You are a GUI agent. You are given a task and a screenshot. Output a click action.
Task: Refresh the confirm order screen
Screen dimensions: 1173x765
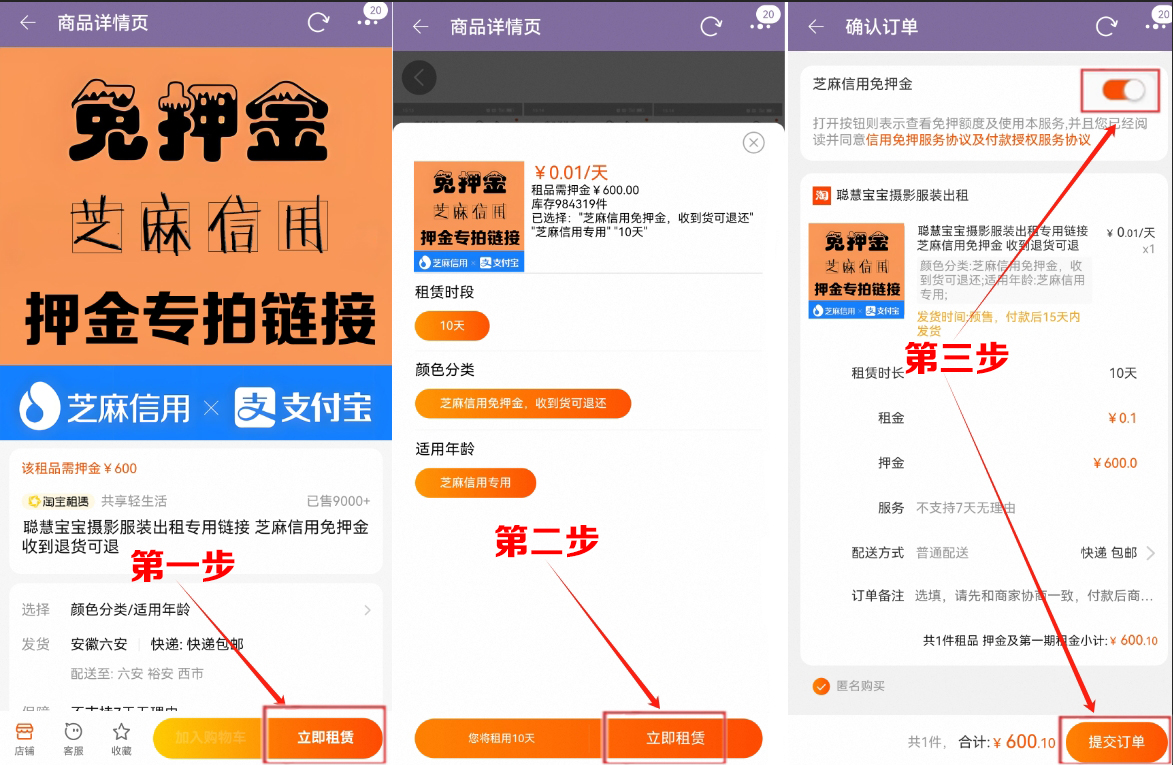point(1106,27)
